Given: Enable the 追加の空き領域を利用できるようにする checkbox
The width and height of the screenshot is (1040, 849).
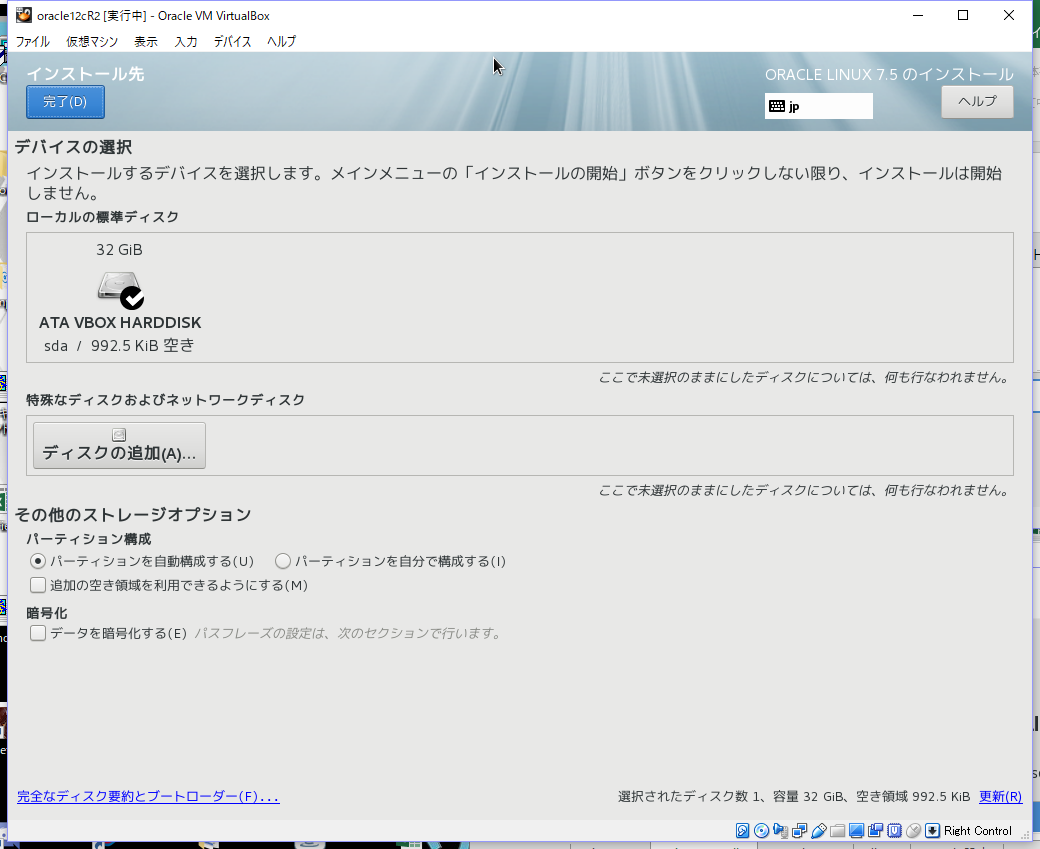Looking at the screenshot, I should (37, 584).
